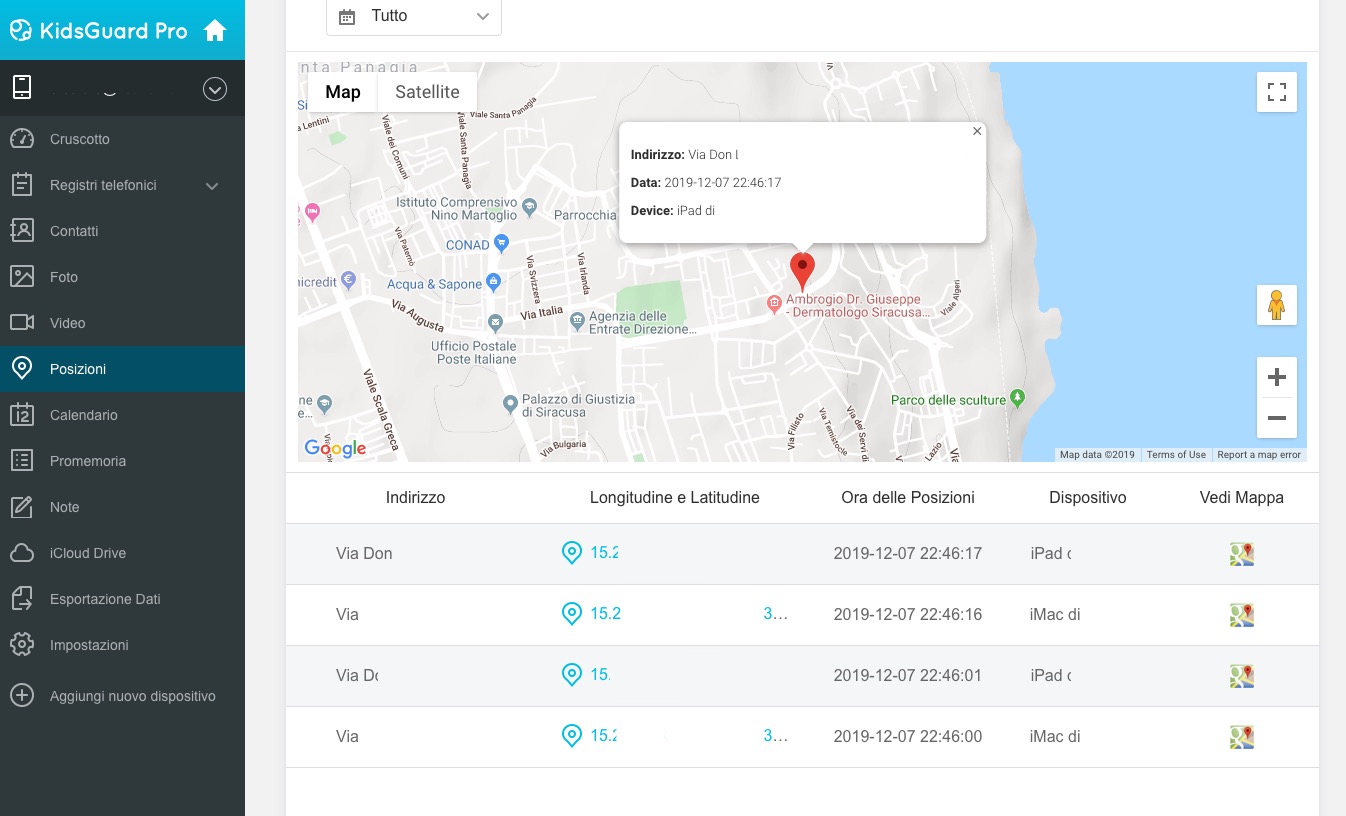This screenshot has height=816, width=1346.
Task: Open Google Terms of Use link
Action: click(1176, 455)
